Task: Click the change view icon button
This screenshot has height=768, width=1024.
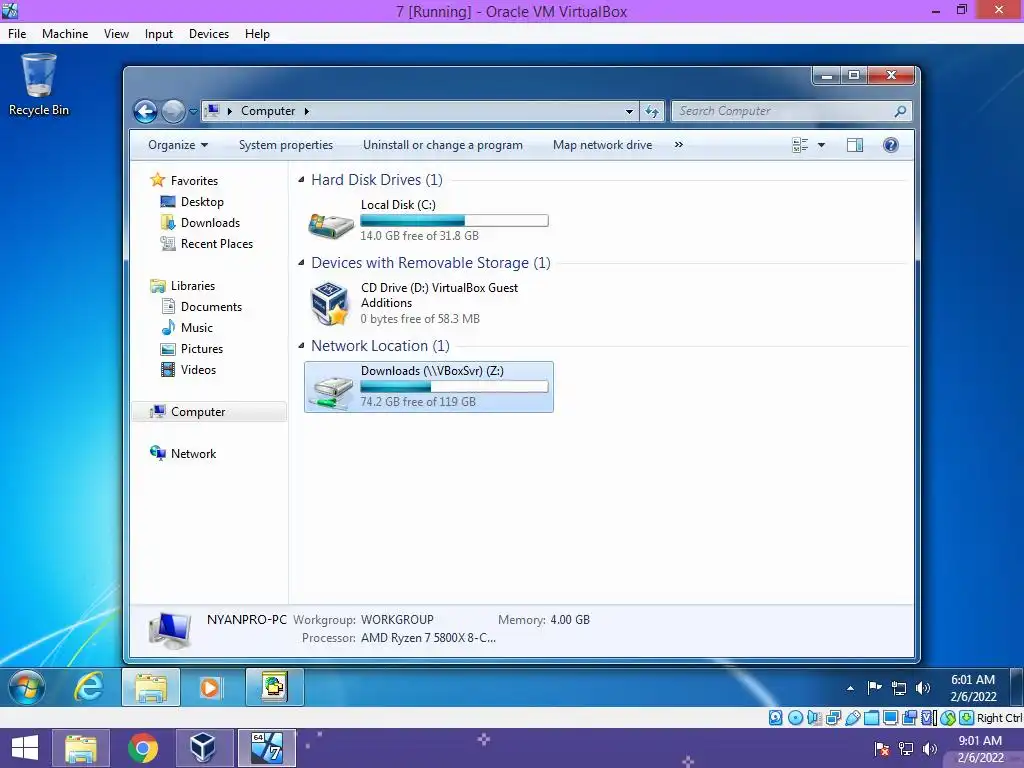Action: coord(800,145)
